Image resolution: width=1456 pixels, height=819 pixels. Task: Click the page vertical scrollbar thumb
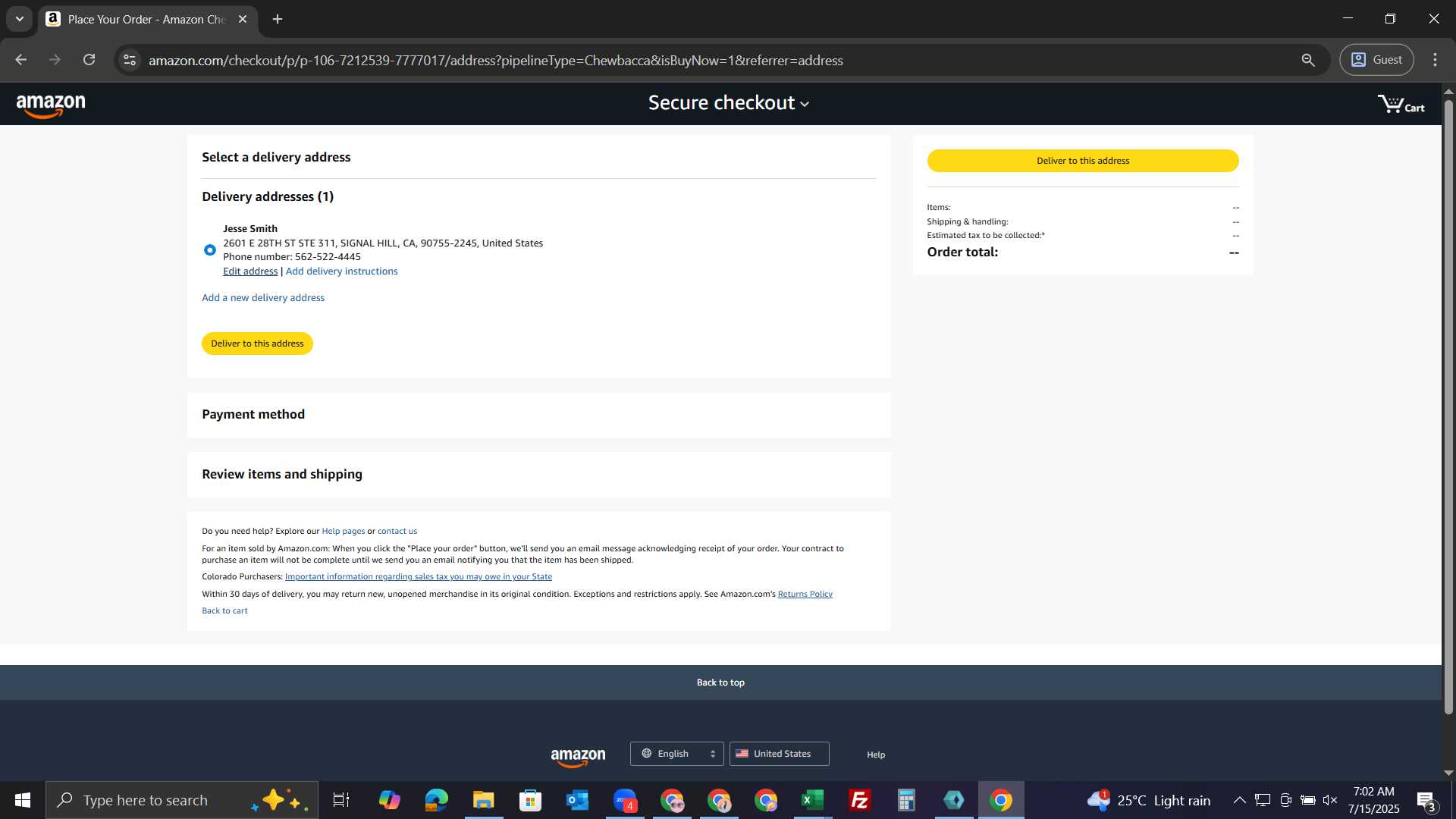point(1448,406)
